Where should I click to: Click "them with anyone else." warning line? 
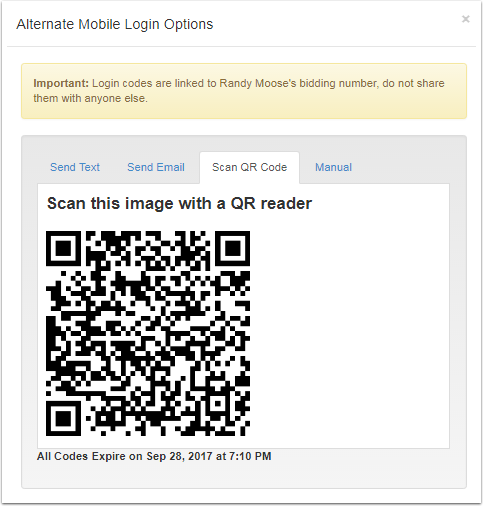coord(90,98)
